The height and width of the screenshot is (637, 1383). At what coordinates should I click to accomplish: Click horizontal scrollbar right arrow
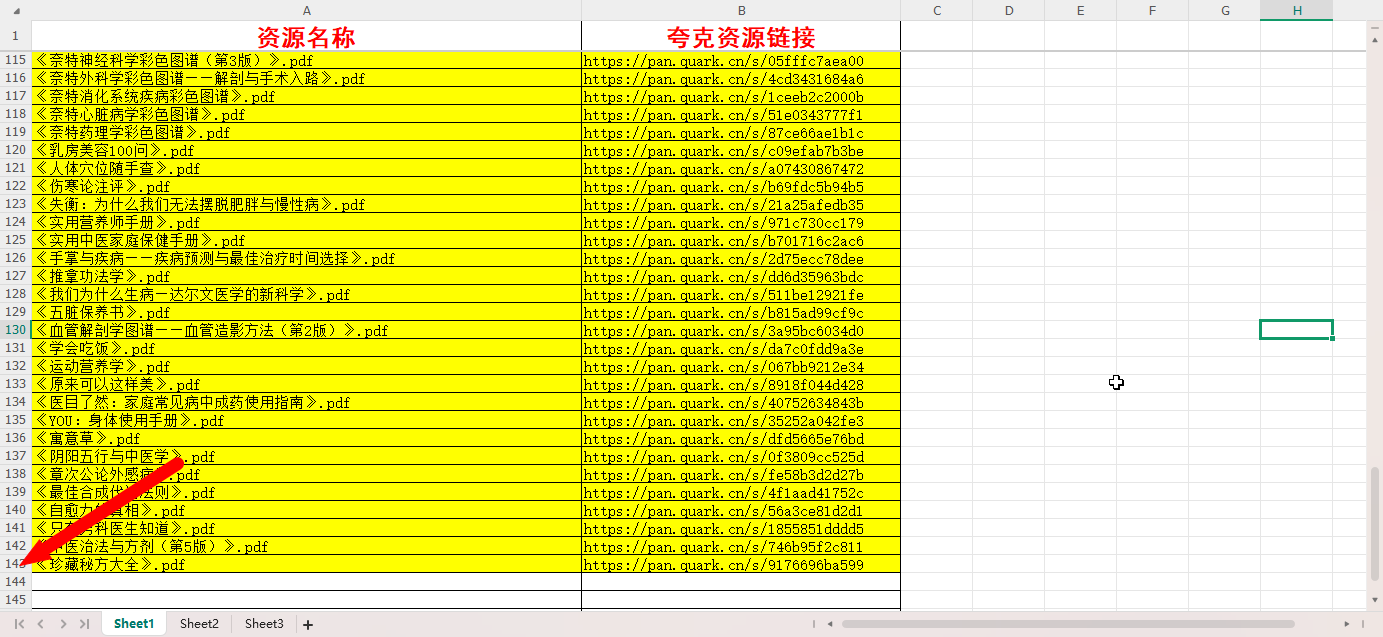click(x=1348, y=624)
